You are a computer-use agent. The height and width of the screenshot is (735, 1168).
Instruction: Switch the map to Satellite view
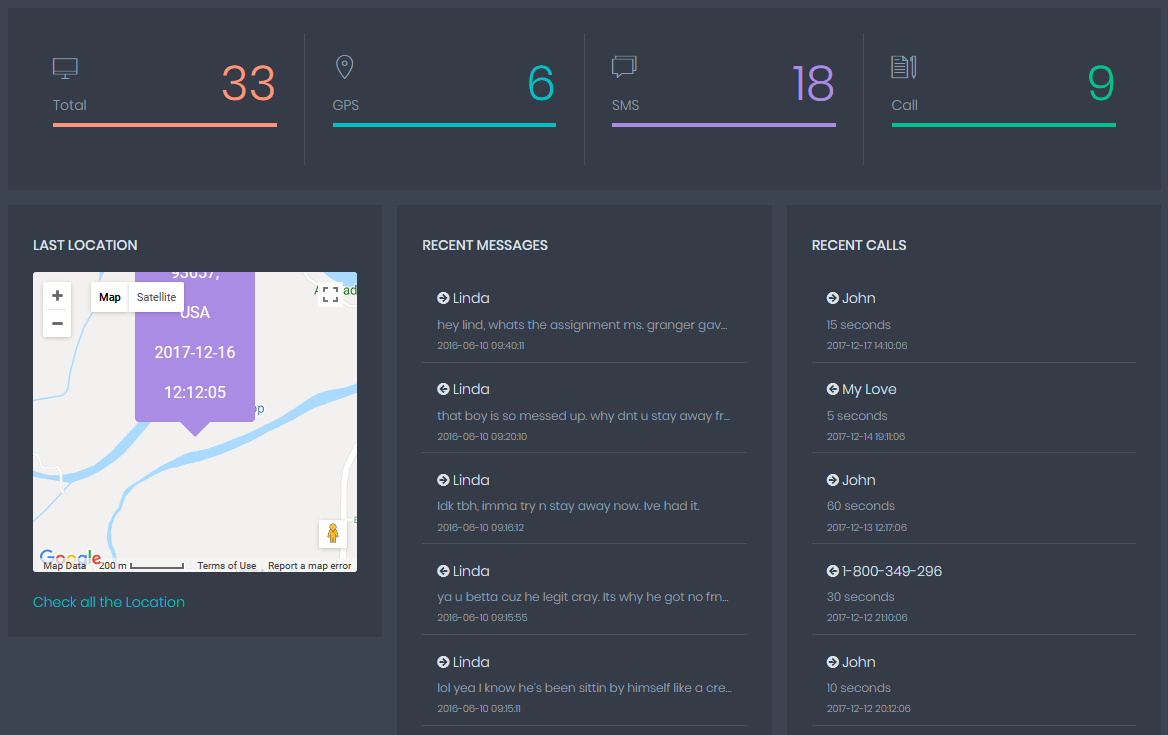coord(156,296)
